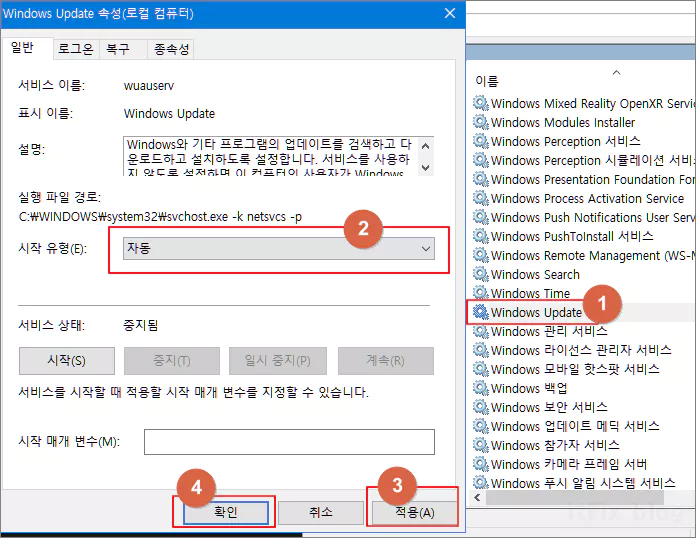
Task: Select Windows 모바일 핫스팟 서비스 row
Action: [575, 369]
